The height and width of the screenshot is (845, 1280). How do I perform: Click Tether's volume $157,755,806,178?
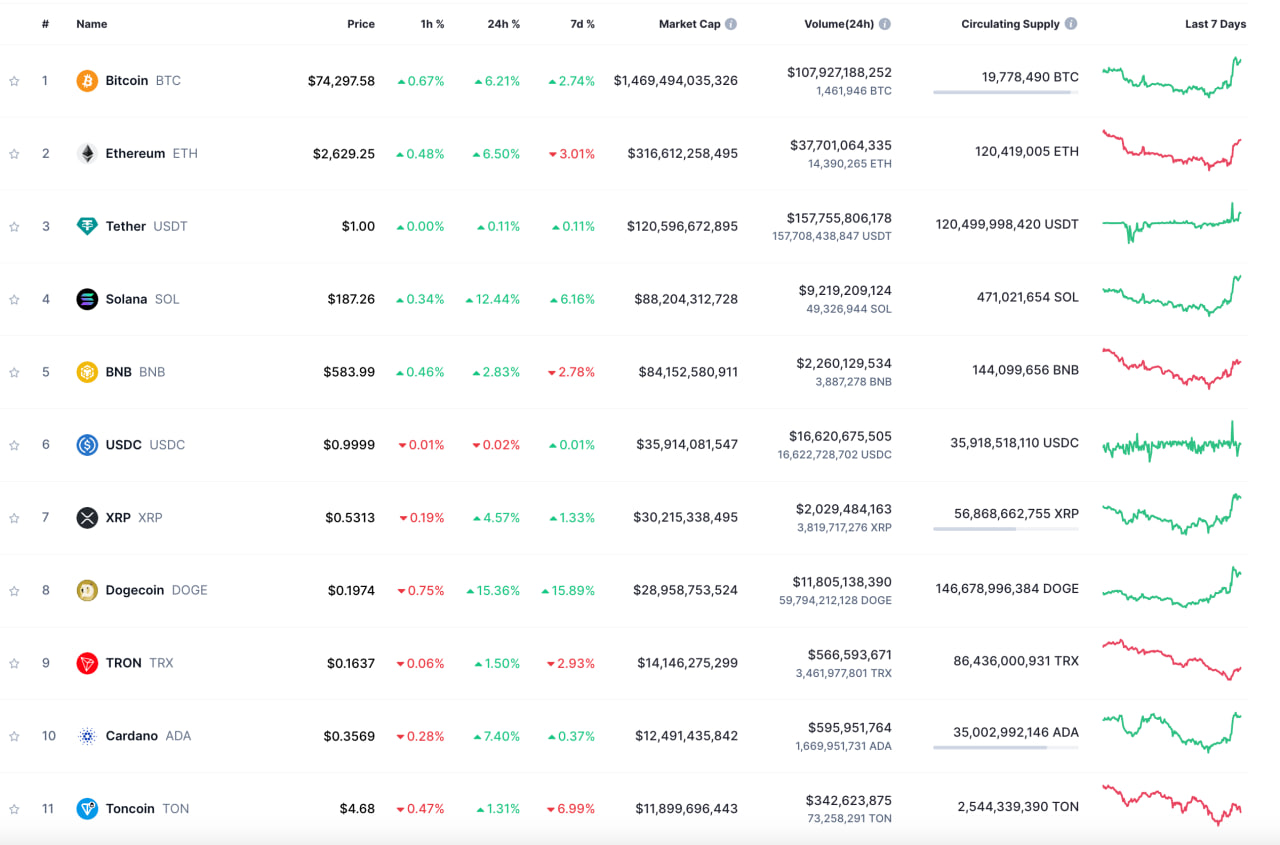pyautogui.click(x=839, y=218)
